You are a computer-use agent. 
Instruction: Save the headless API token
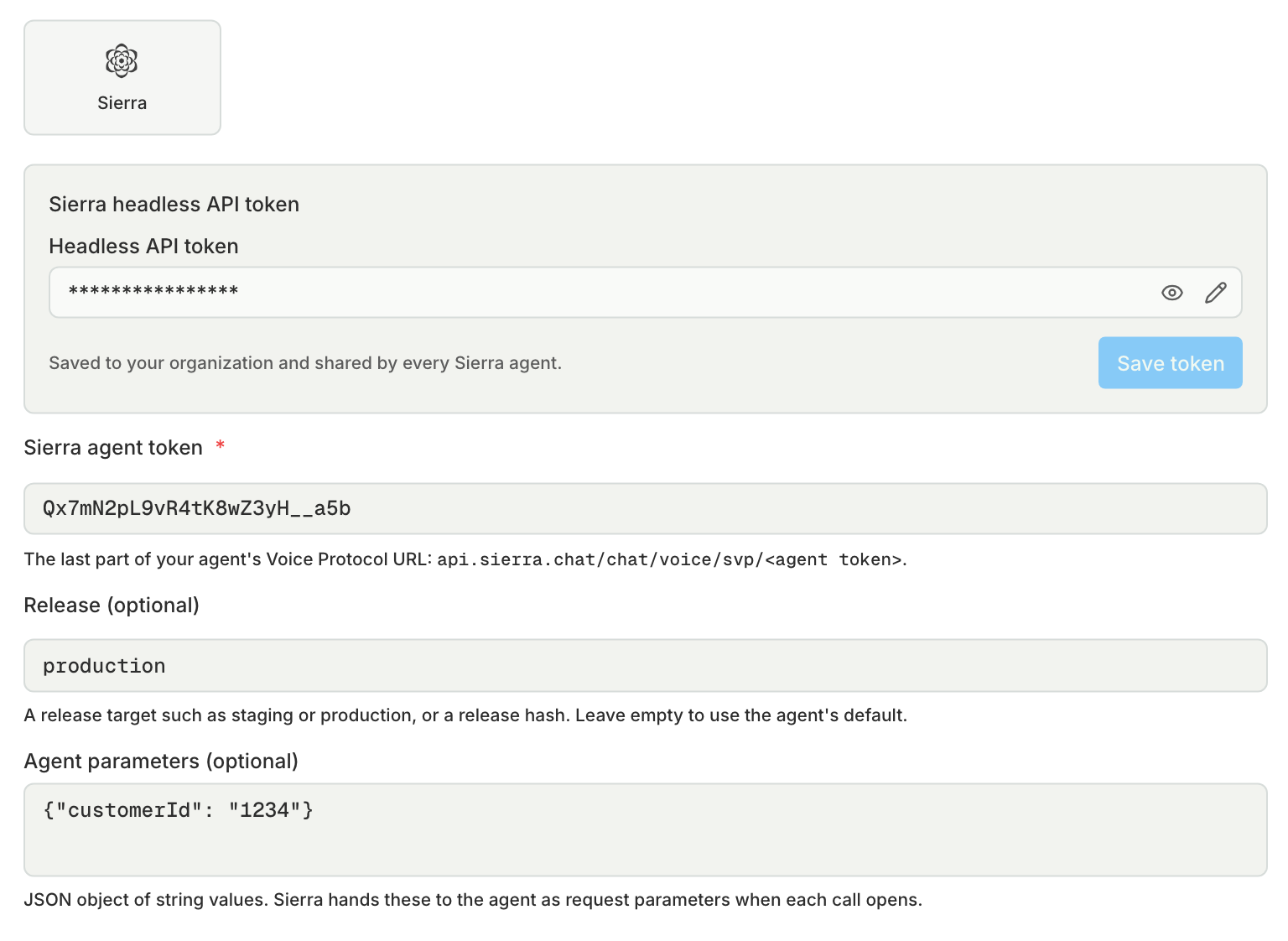click(x=1170, y=363)
